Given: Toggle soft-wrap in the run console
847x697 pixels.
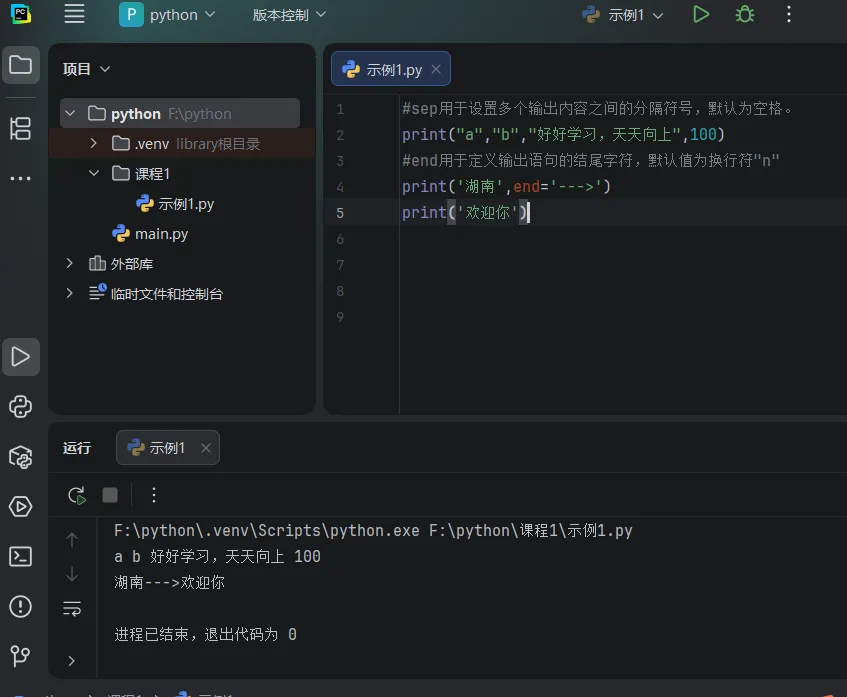Looking at the screenshot, I should [x=72, y=609].
